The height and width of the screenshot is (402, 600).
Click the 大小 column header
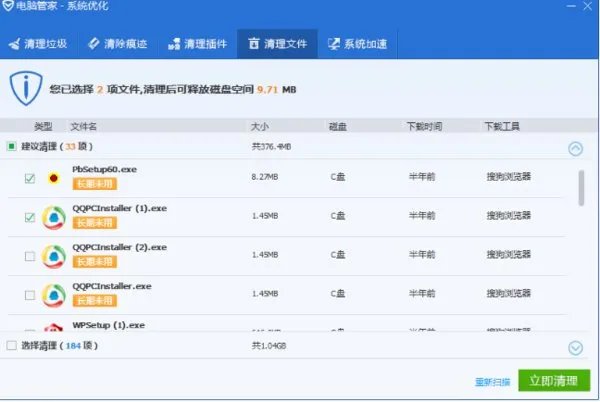(259, 126)
